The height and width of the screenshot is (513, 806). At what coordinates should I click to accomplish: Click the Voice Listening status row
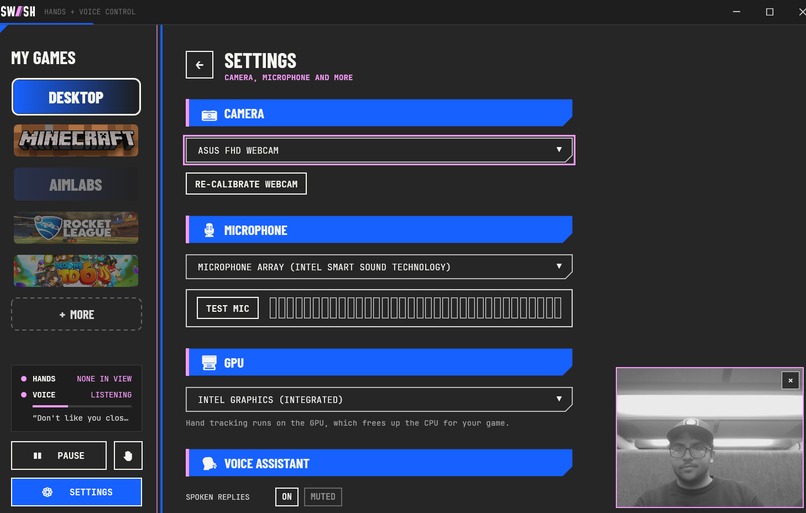point(77,395)
